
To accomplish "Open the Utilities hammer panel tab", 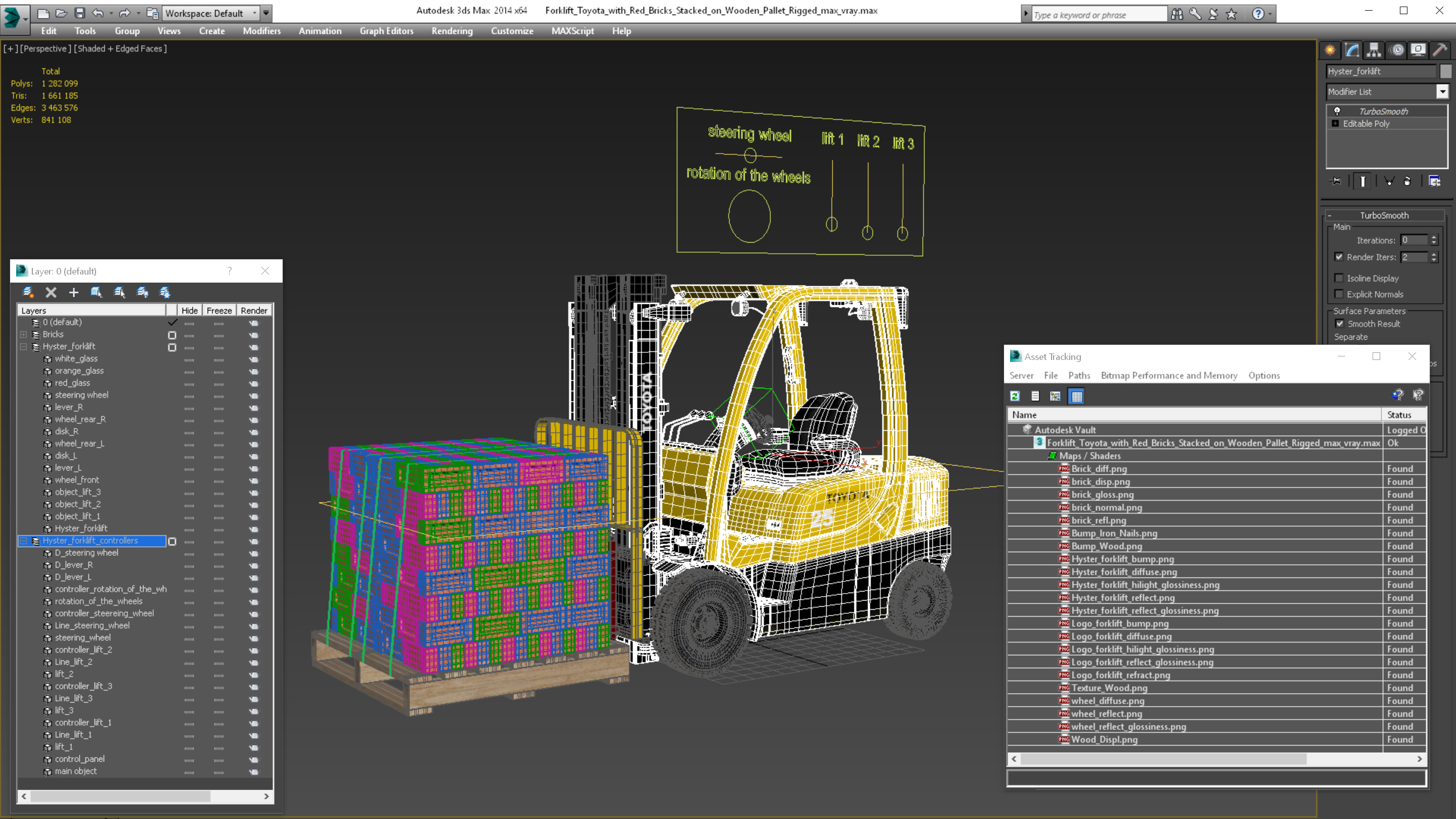I will [x=1440, y=50].
